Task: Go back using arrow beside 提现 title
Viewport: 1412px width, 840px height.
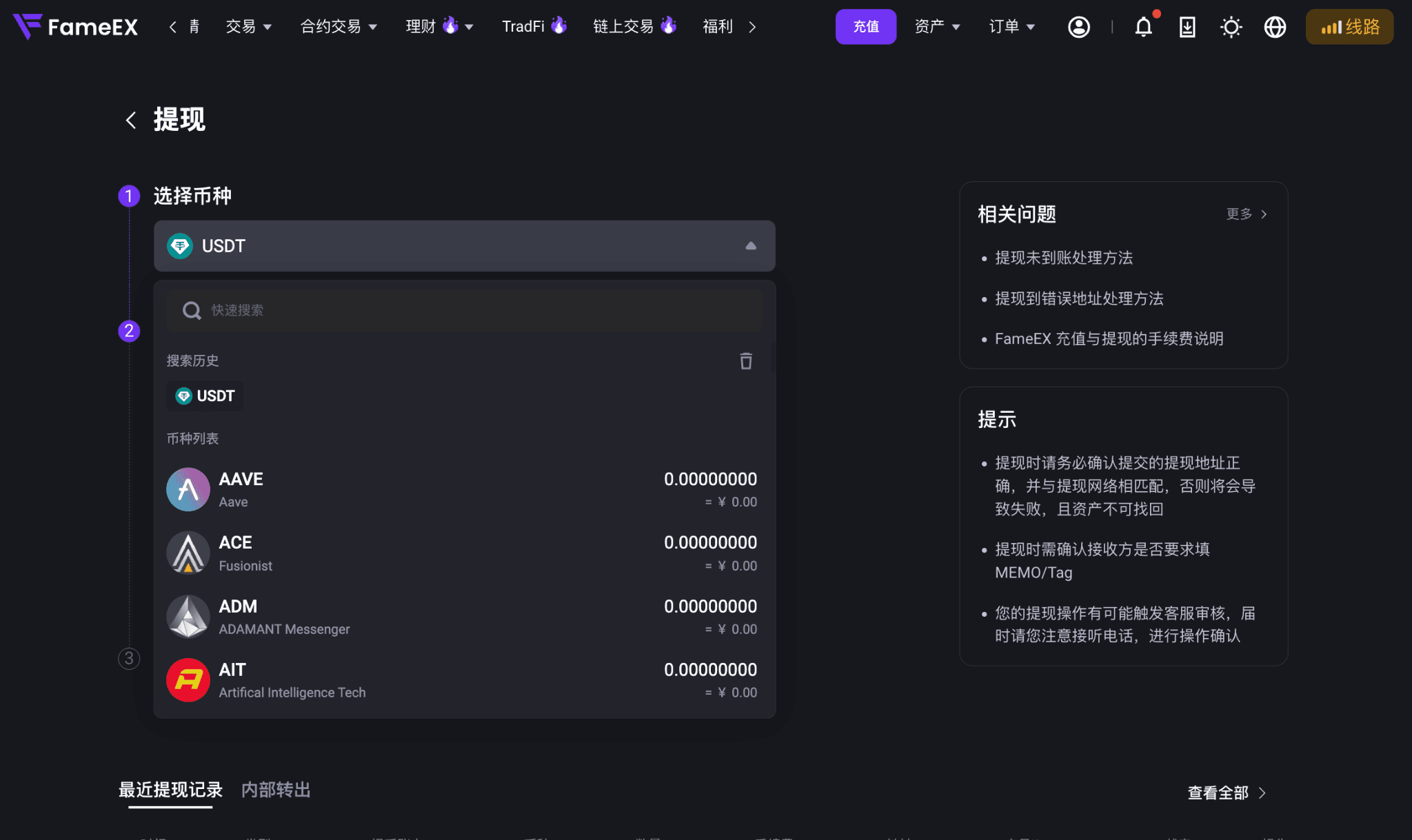Action: pos(130,120)
